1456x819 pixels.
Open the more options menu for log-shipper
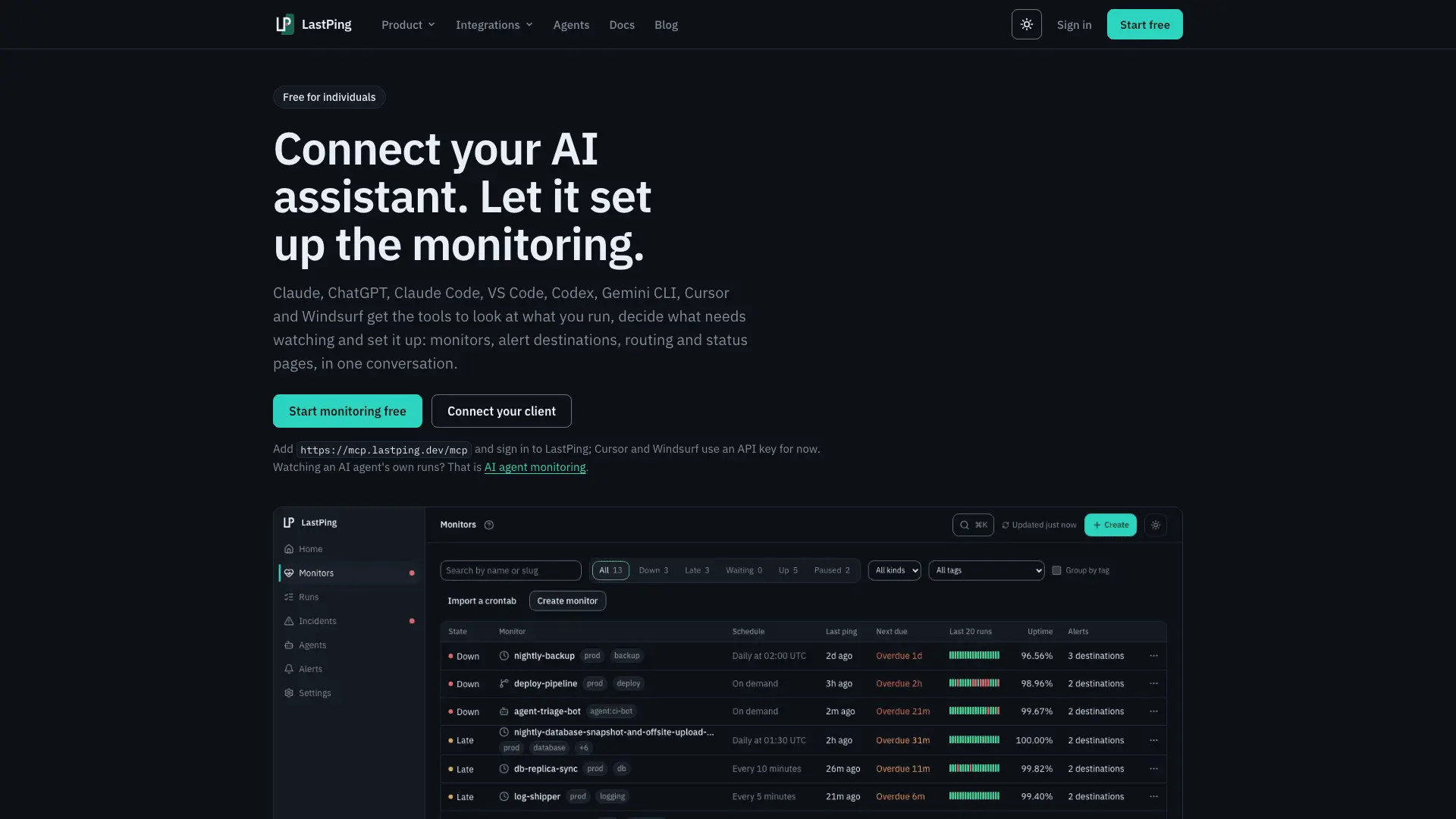[1153, 796]
